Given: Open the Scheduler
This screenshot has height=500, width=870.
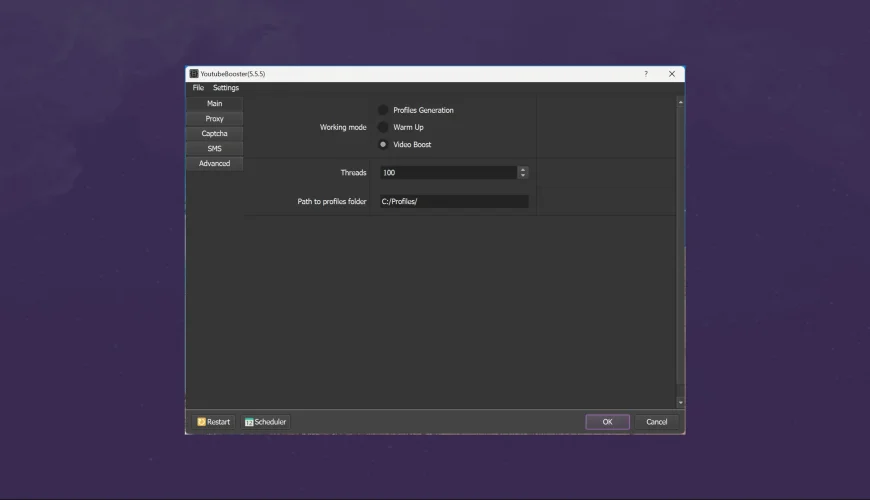Looking at the screenshot, I should pyautogui.click(x=266, y=422).
